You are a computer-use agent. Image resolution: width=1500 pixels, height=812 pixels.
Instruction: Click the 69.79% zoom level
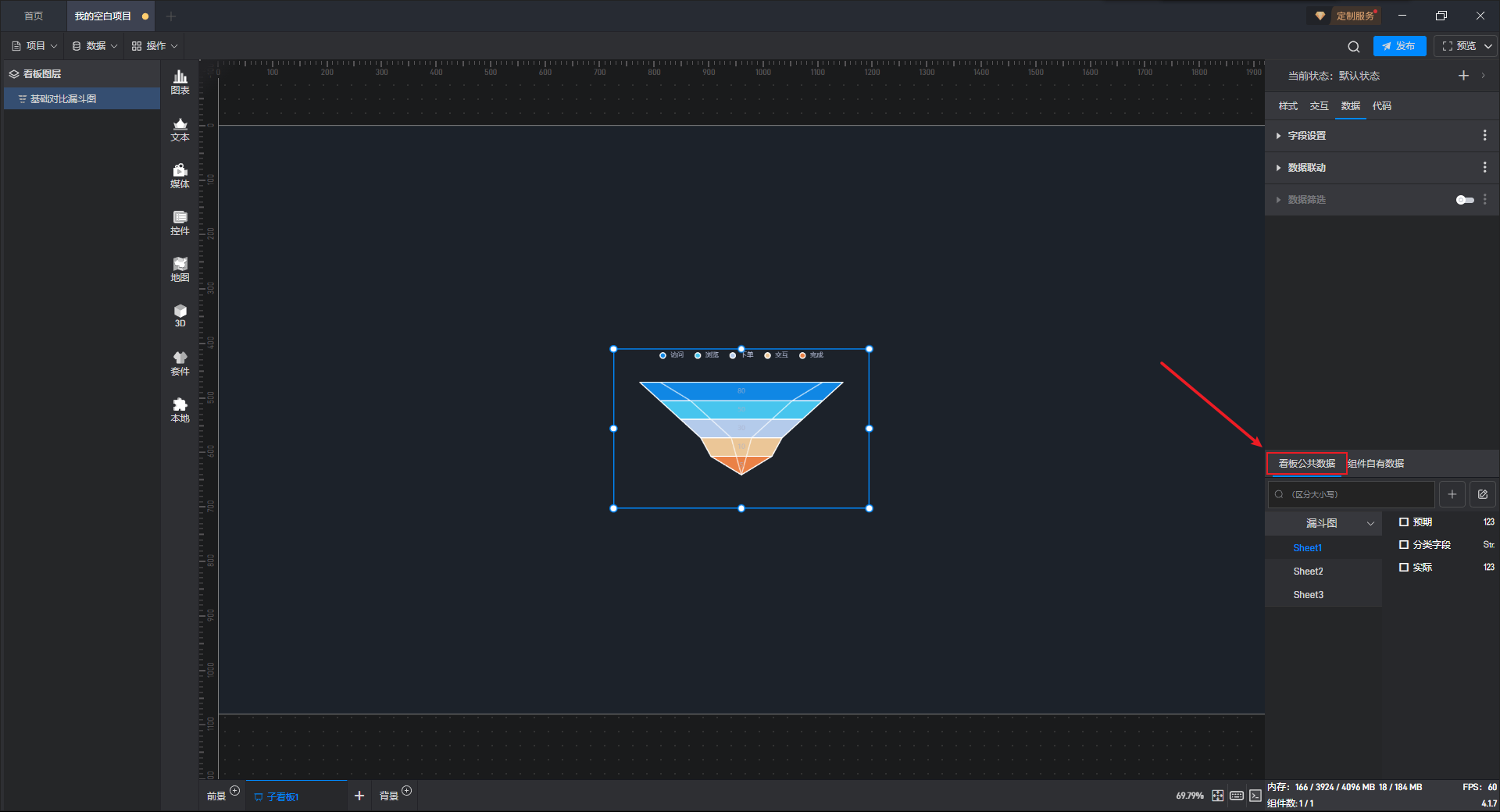[1190, 796]
